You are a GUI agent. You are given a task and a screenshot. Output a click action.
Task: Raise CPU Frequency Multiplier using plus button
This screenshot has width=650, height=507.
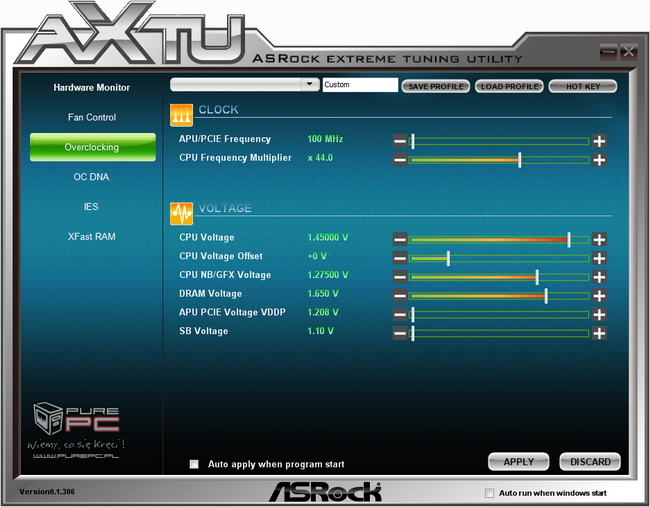[x=599, y=160]
